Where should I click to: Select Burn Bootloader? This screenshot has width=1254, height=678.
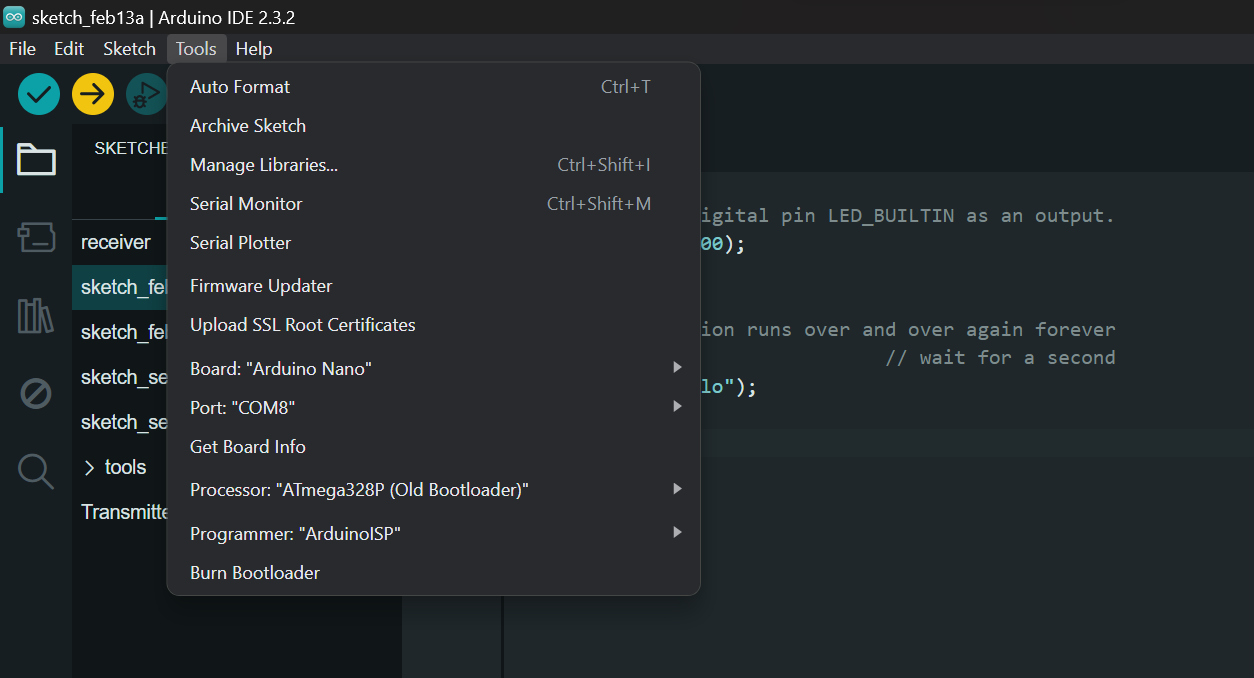[x=254, y=572]
